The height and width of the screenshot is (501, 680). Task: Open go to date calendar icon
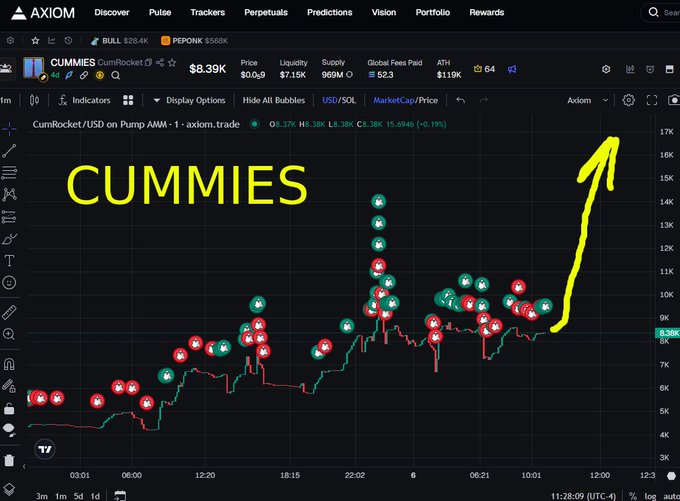tap(120, 495)
